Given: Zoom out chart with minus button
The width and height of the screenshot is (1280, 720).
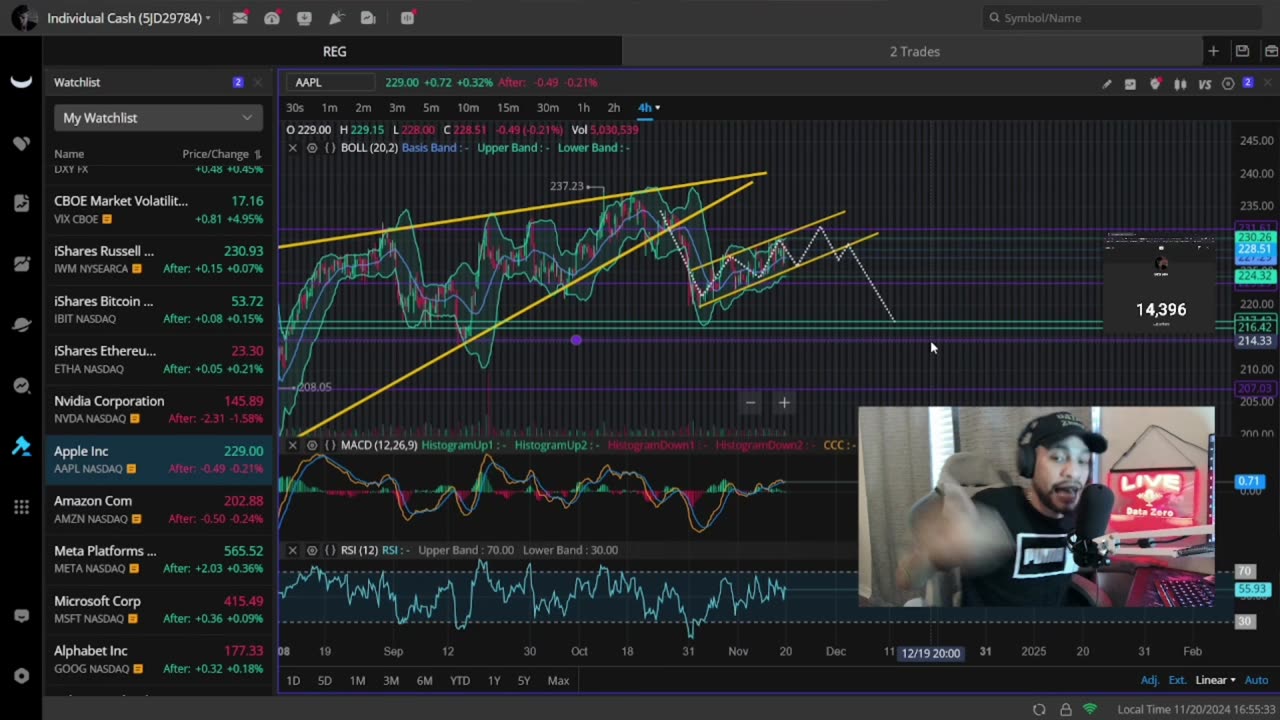Looking at the screenshot, I should coord(751,403).
